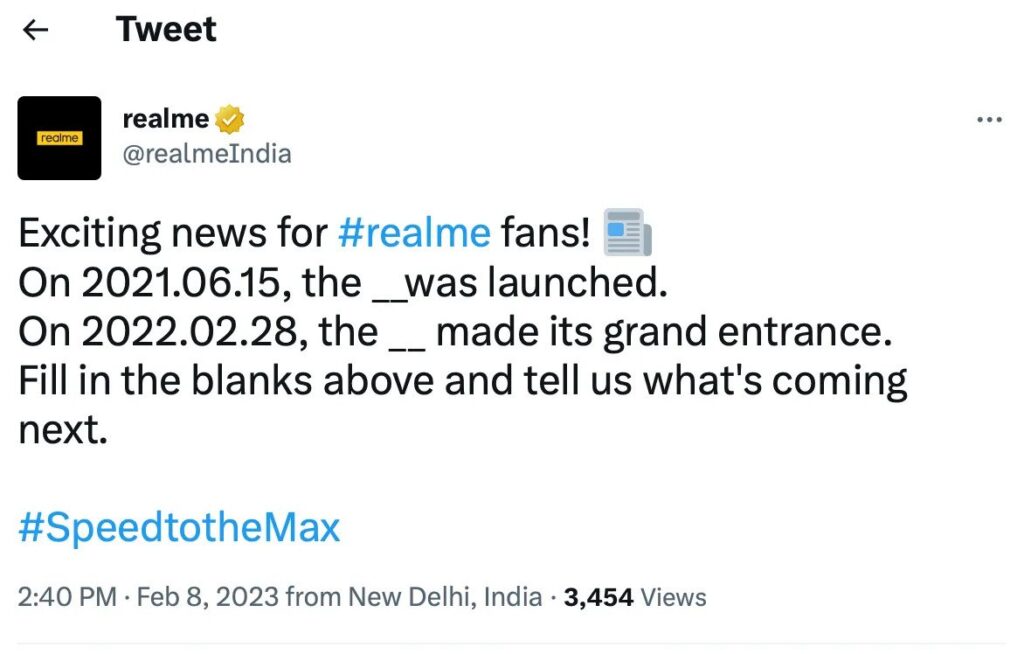Click the 2:40 PM timestamp
The image size is (1024, 654).
click(68, 598)
